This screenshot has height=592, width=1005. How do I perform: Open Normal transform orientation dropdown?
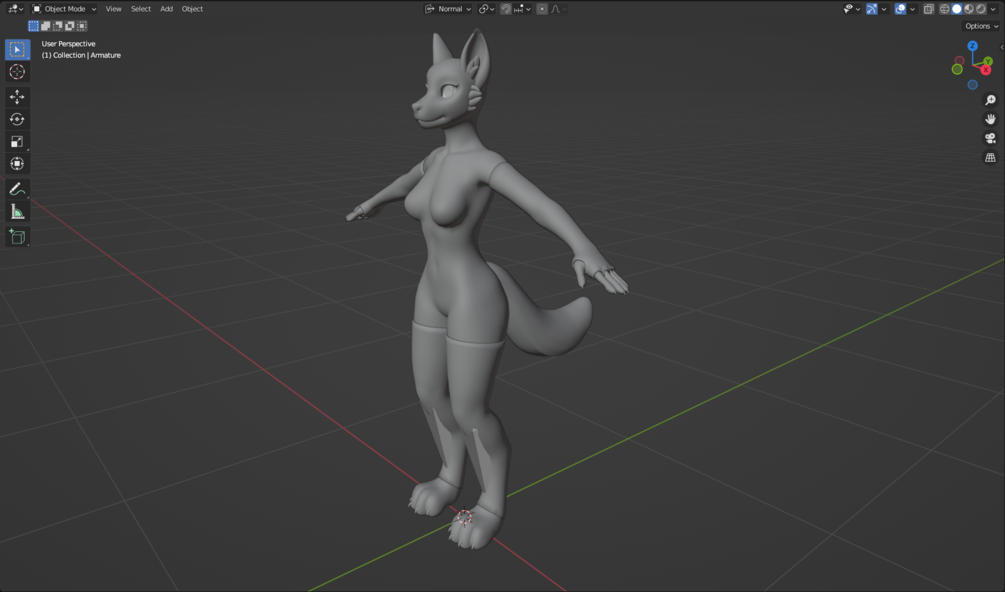[448, 9]
